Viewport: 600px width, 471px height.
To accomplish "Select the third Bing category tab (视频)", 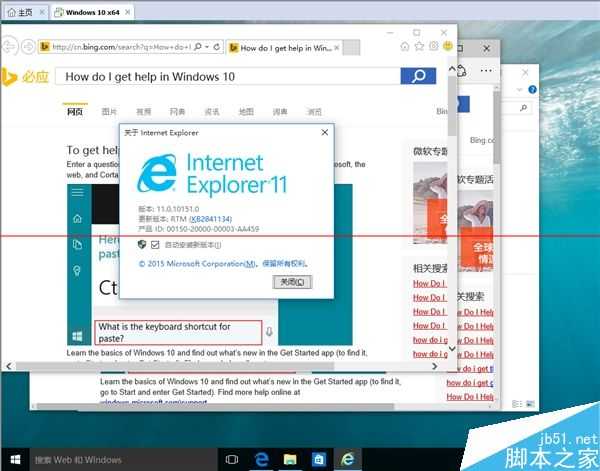I will (143, 111).
